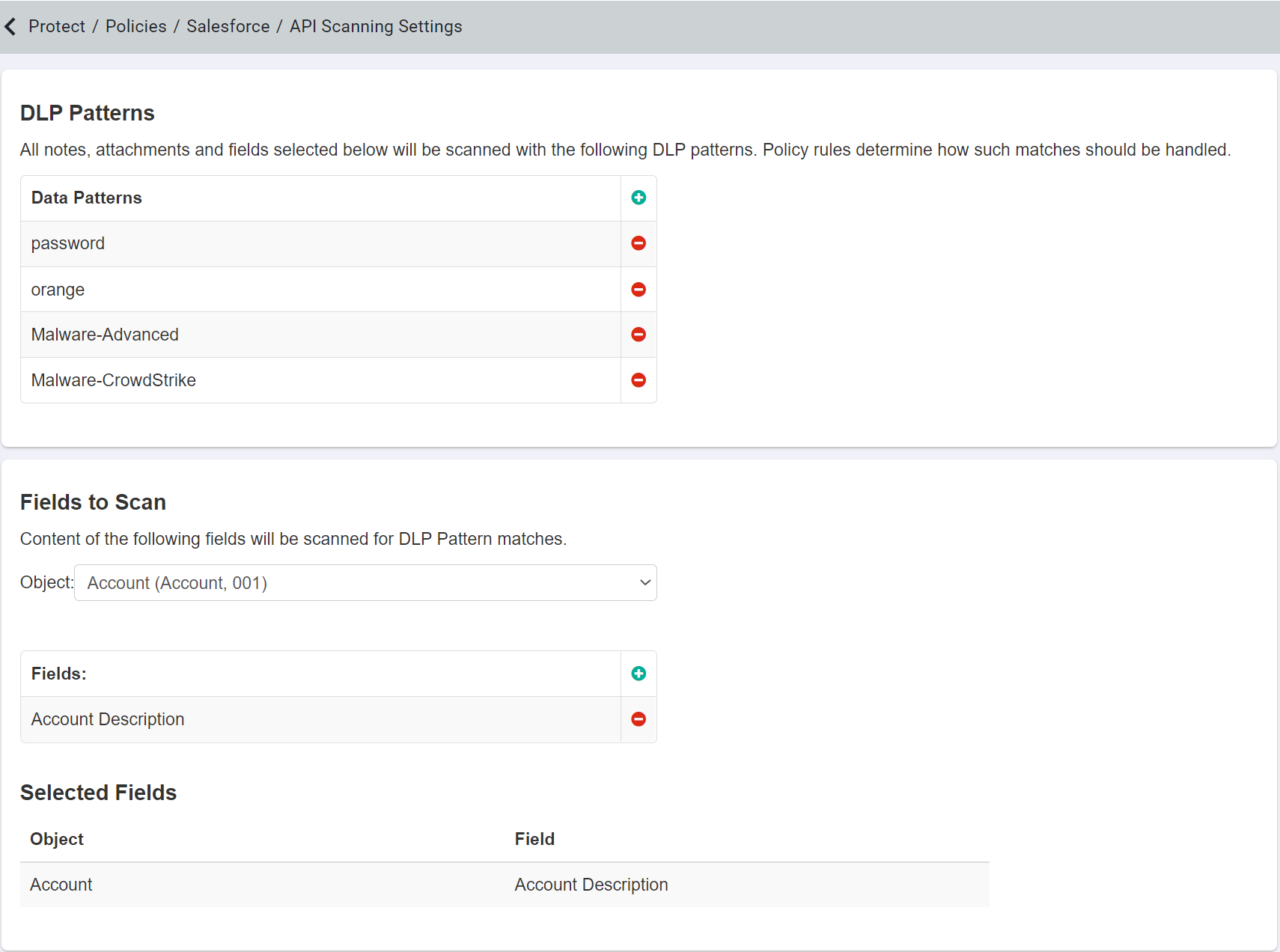Screen dimensions: 1280x952
Task: Remove the orange data pattern
Action: (x=638, y=289)
